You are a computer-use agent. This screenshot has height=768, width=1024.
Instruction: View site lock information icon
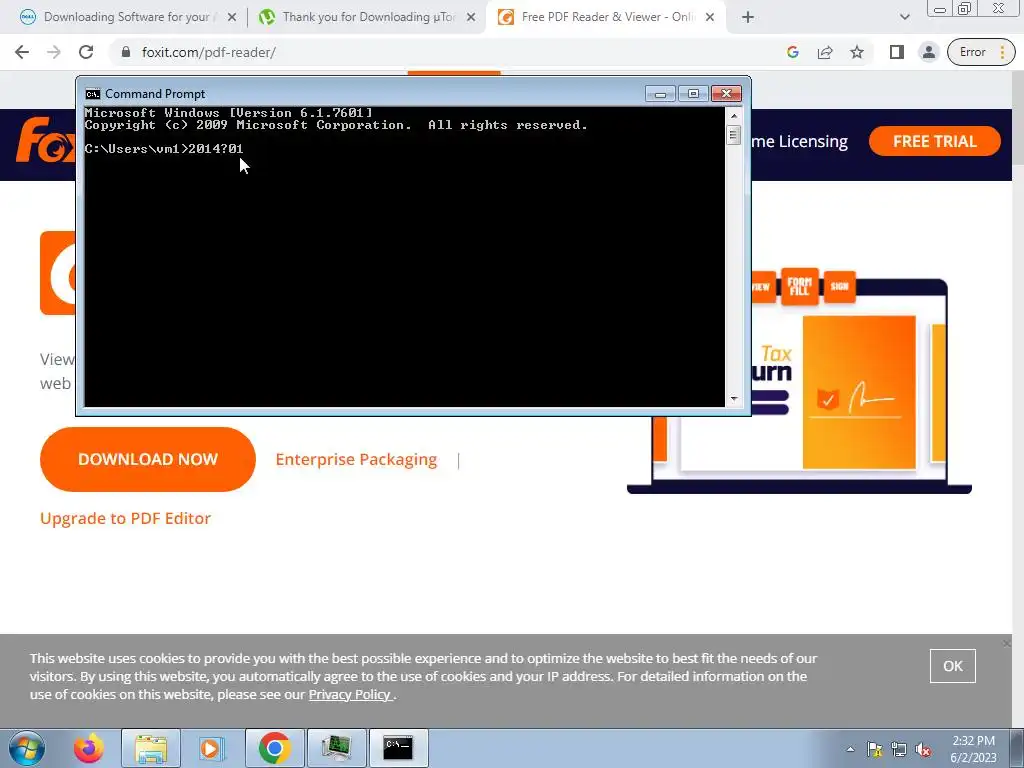(126, 52)
